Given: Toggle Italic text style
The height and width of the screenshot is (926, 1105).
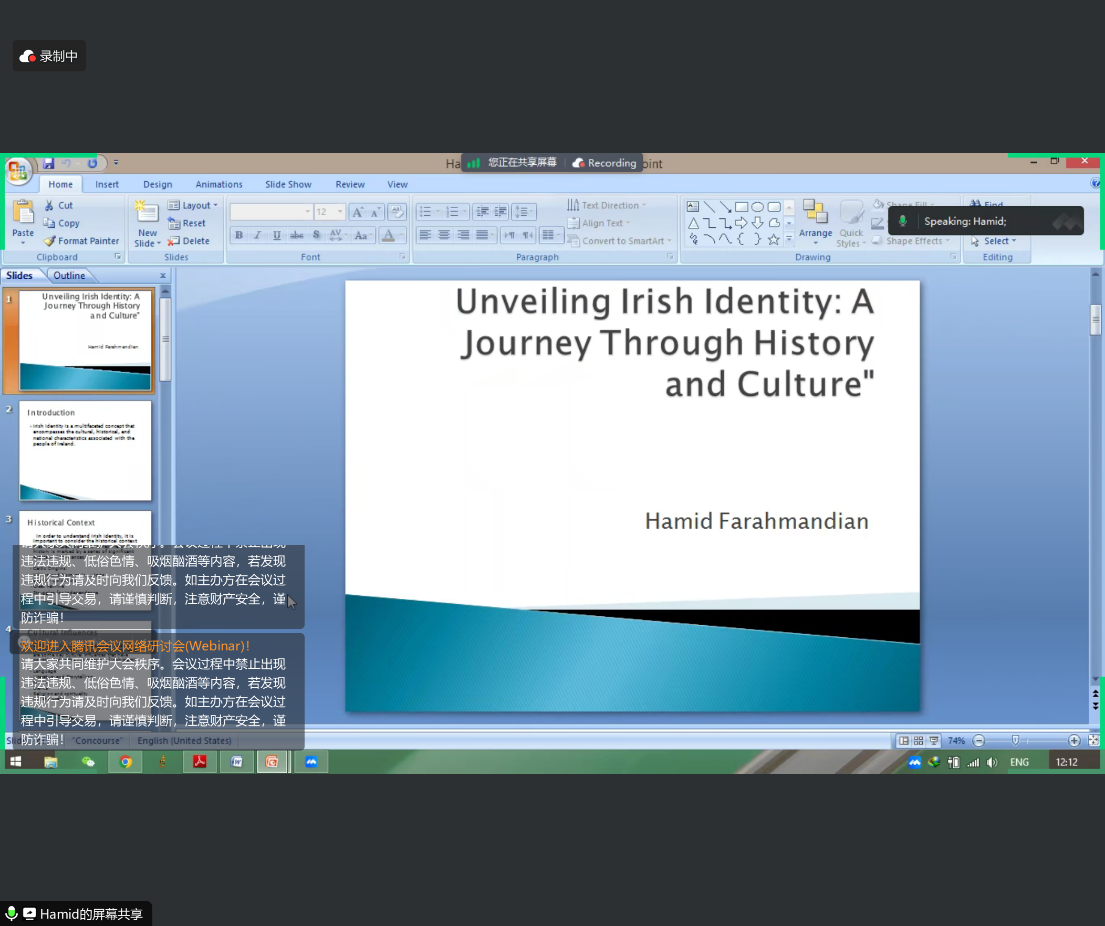Looking at the screenshot, I should 257,235.
